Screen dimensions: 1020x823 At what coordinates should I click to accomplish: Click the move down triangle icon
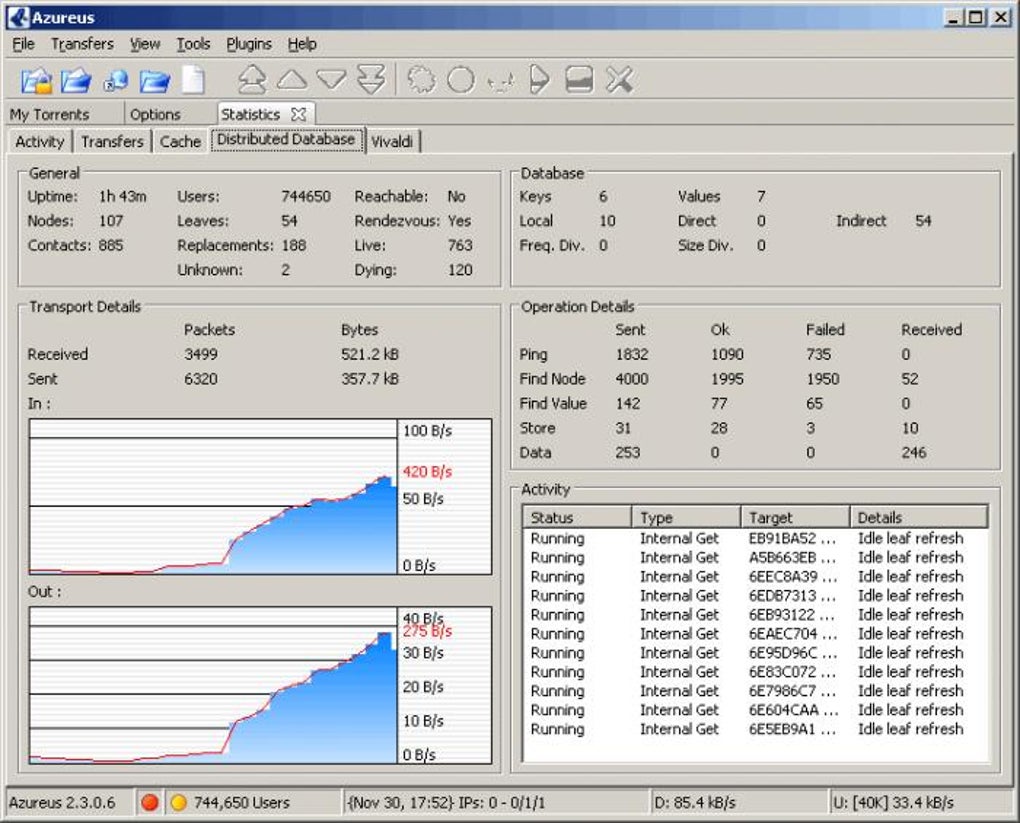331,80
